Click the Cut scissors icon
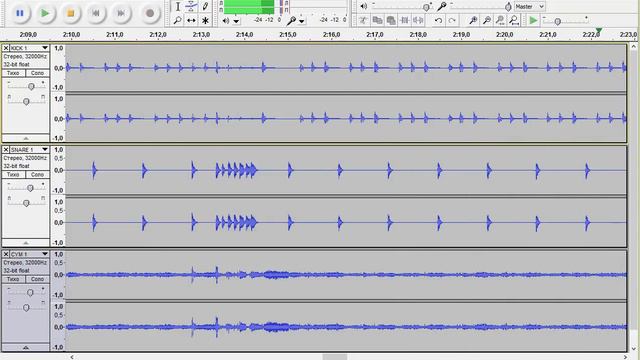Image resolution: width=640 pixels, height=360 pixels. click(x=363, y=20)
